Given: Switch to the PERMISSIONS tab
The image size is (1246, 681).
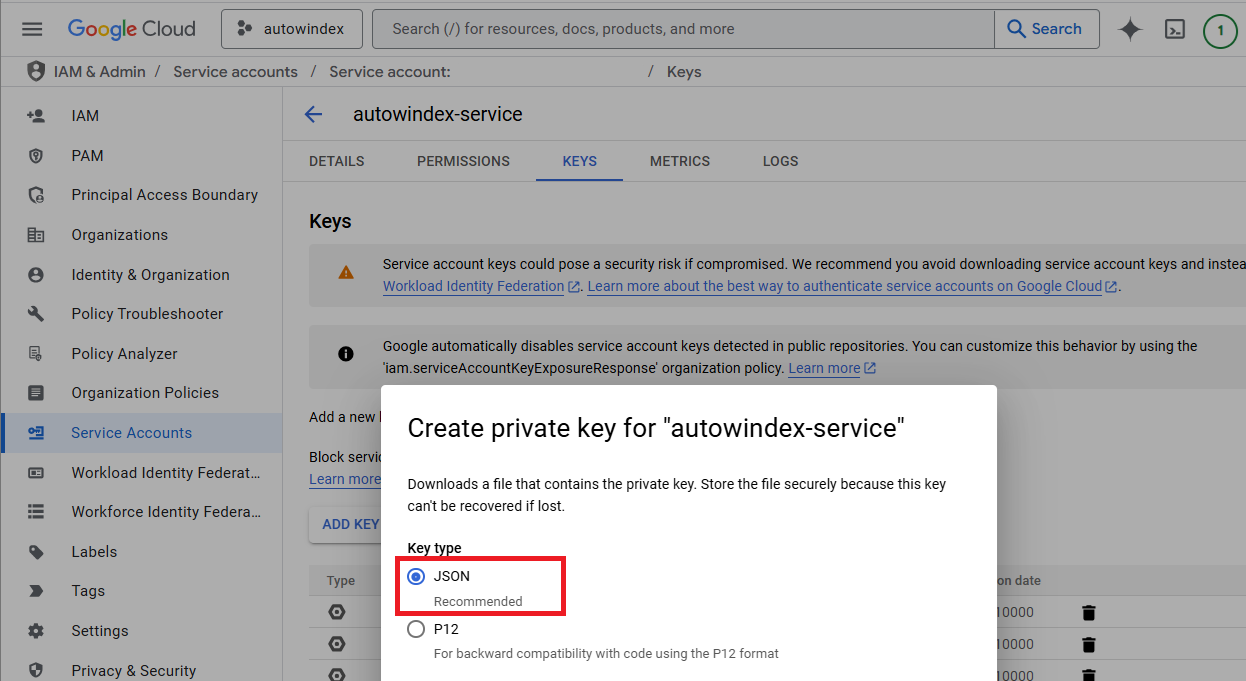Looking at the screenshot, I should [463, 161].
